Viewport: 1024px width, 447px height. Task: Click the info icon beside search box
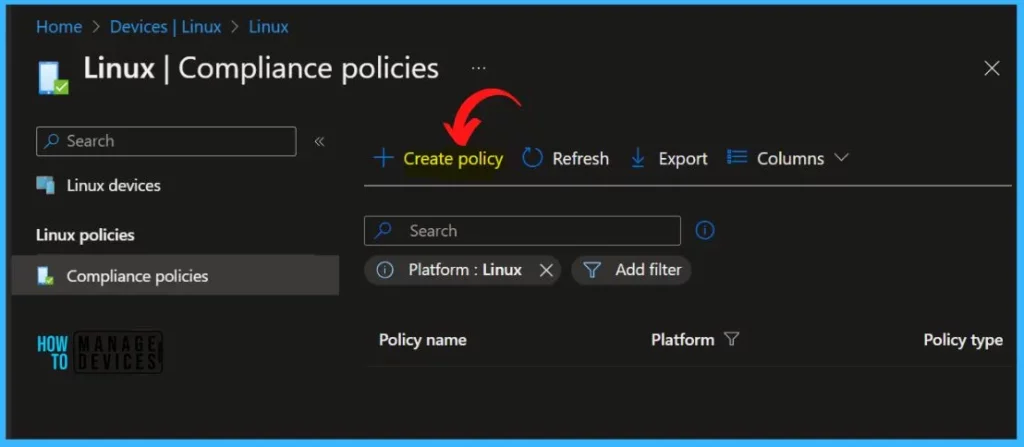pos(705,230)
